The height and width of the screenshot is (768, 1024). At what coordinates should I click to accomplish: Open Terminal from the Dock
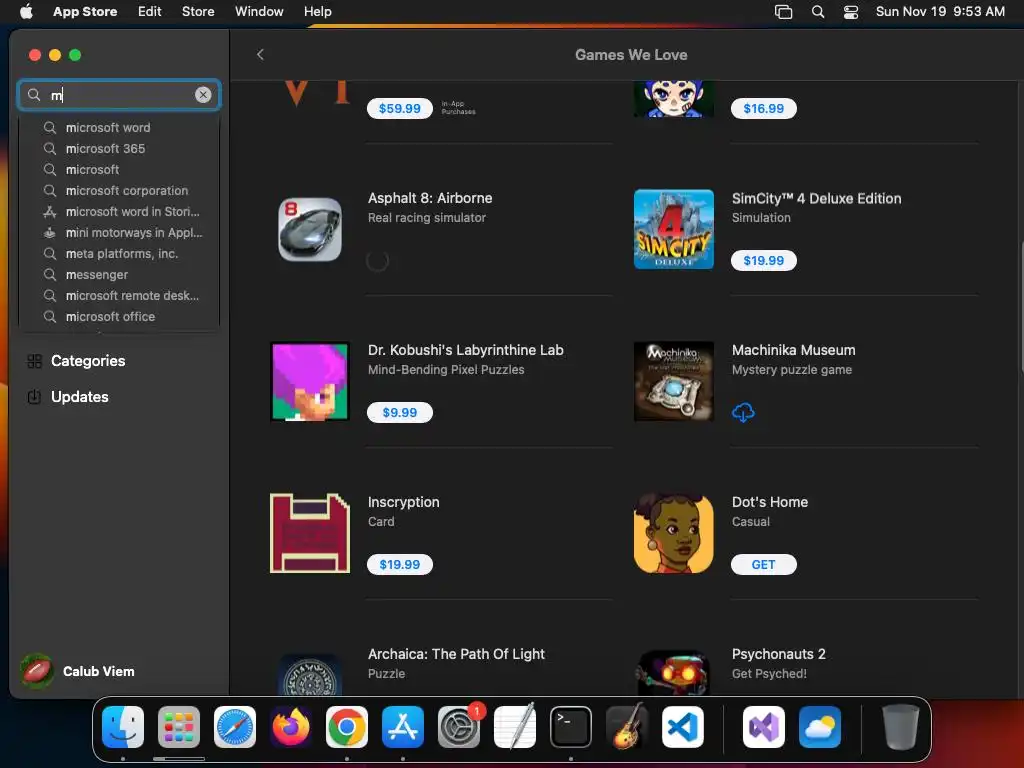571,727
